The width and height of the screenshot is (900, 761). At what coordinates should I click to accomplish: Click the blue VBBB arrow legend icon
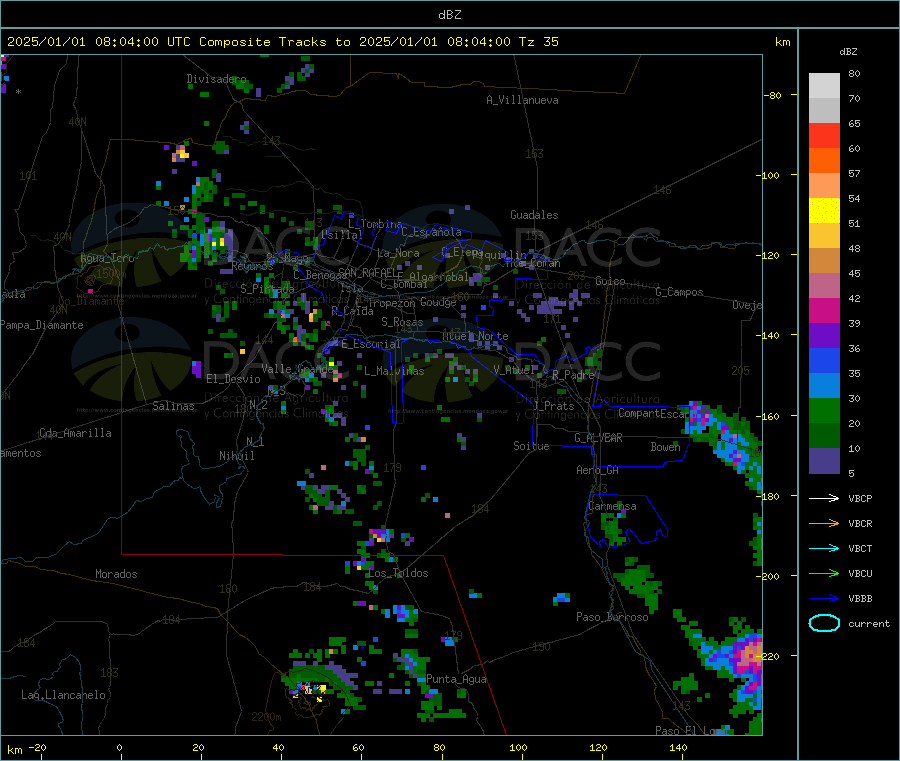coord(824,598)
